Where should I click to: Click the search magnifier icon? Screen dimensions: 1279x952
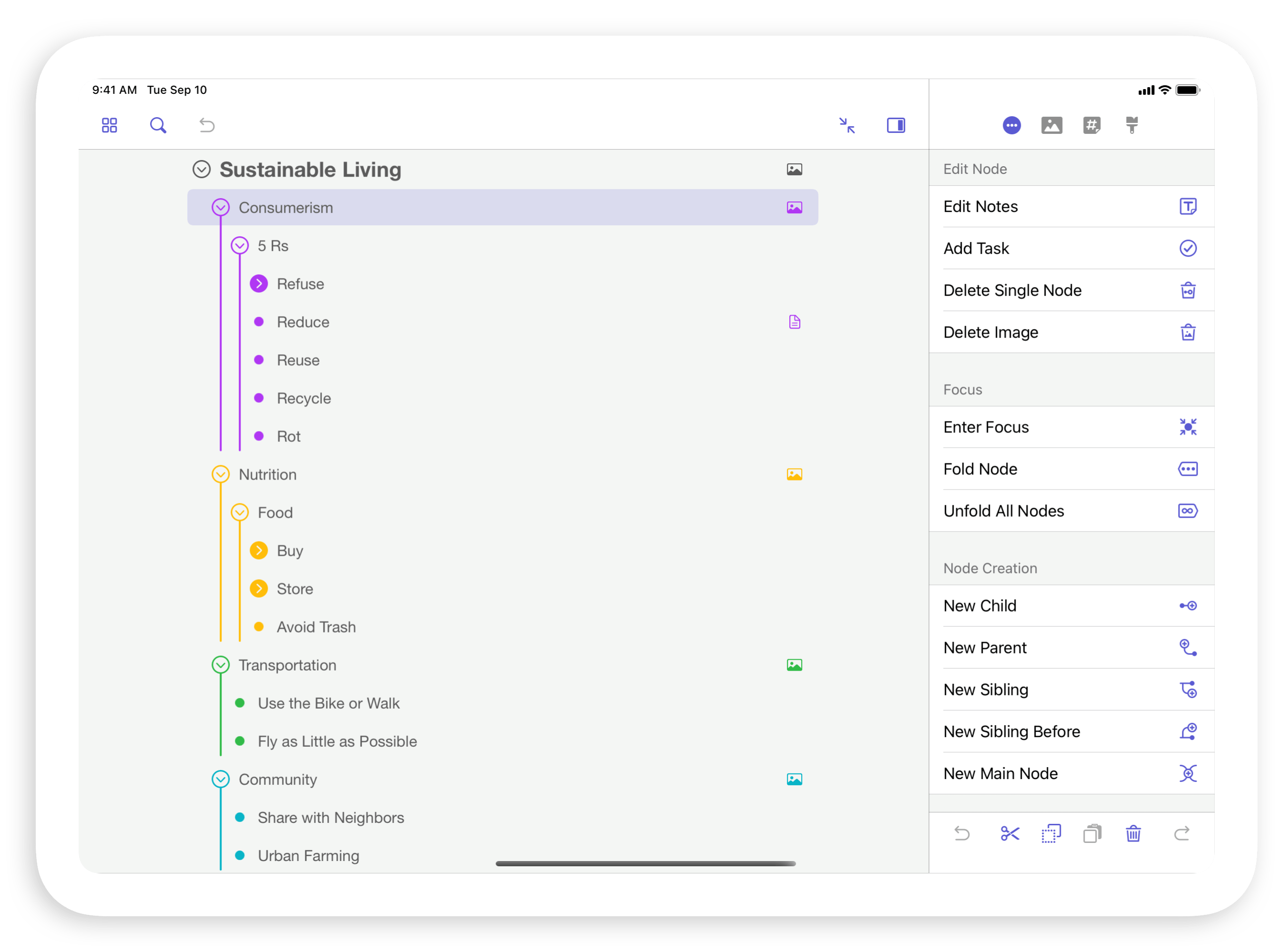tap(158, 125)
